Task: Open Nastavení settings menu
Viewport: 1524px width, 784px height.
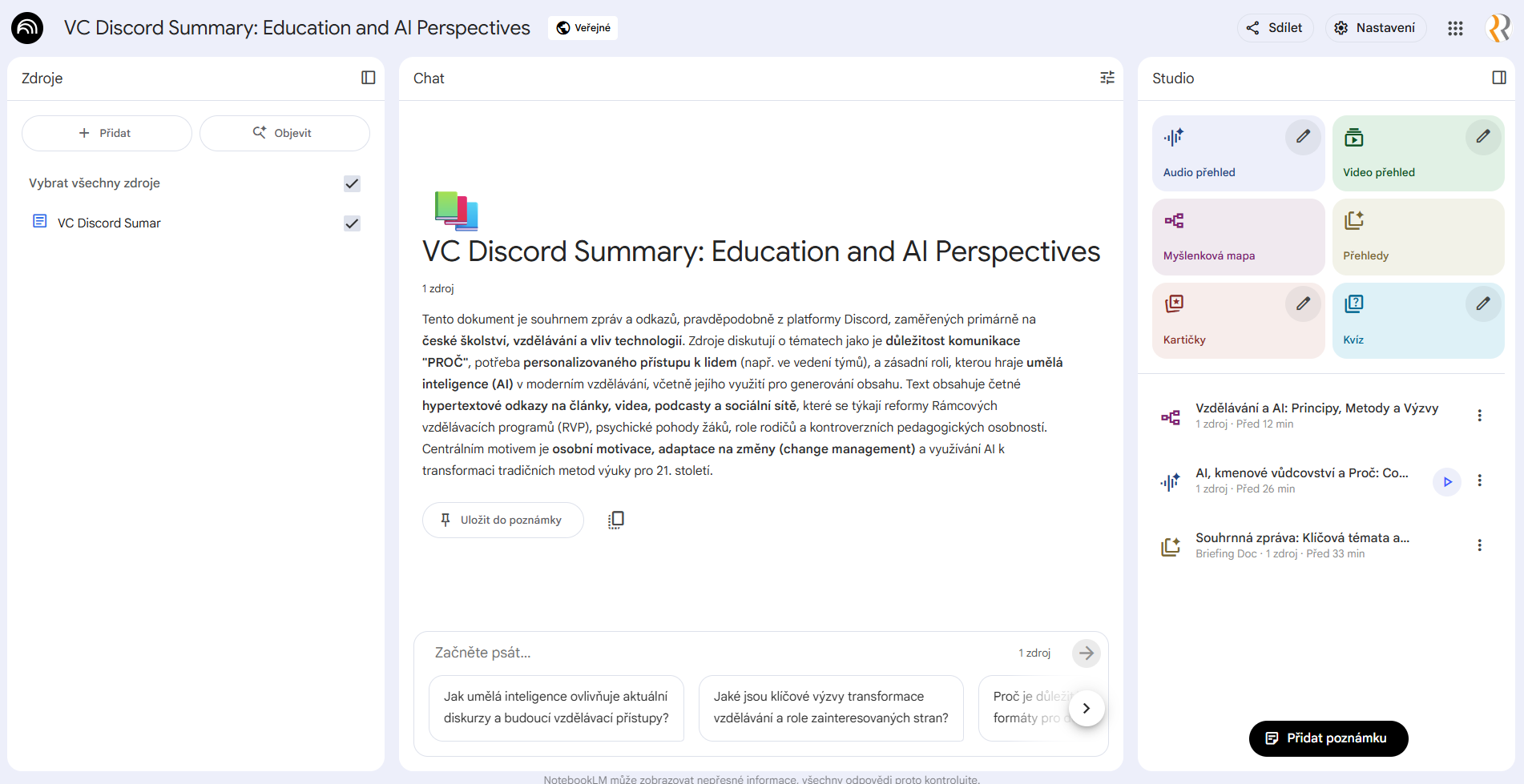Action: coord(1375,28)
